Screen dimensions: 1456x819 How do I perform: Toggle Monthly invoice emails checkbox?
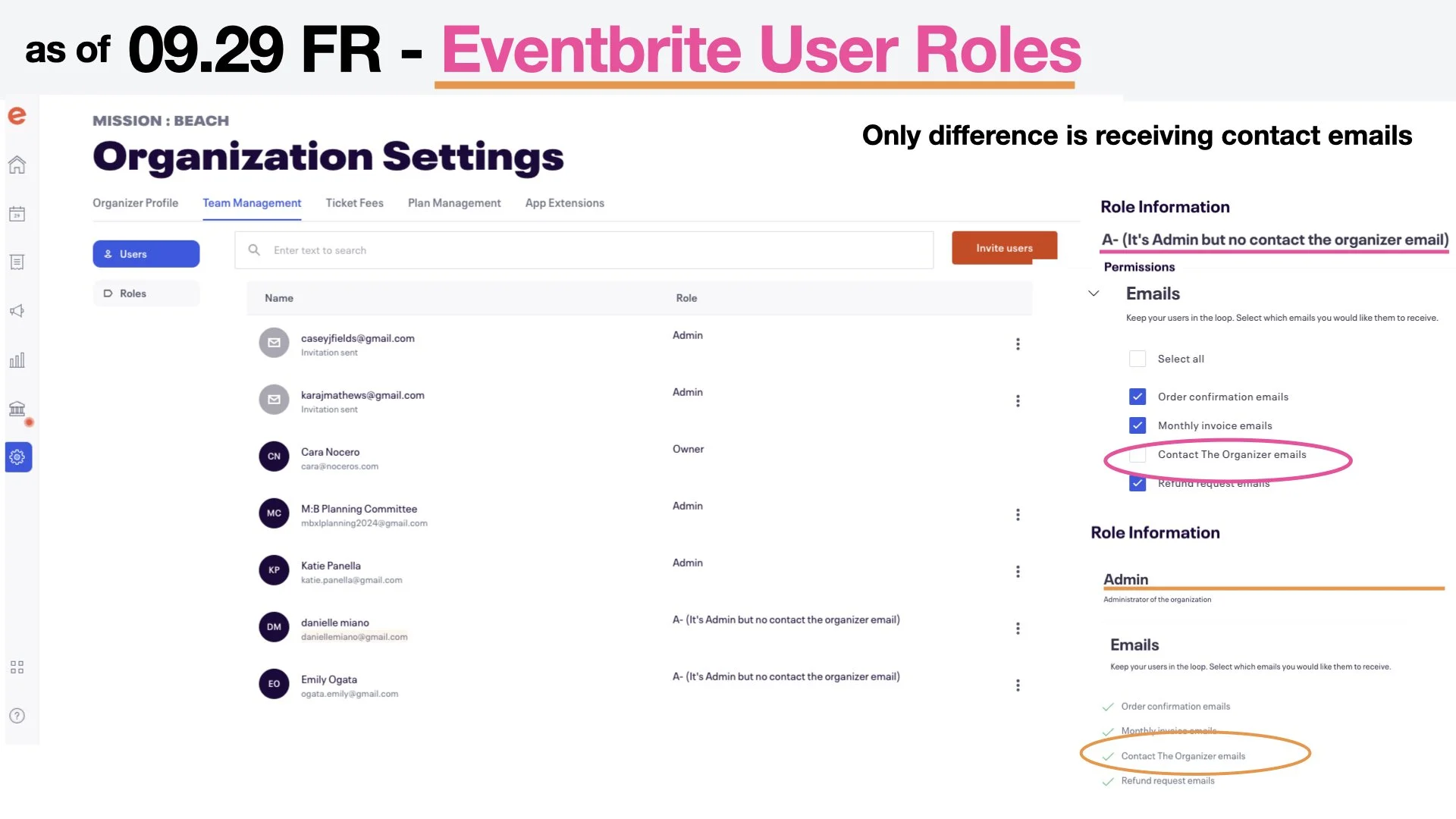click(1137, 425)
